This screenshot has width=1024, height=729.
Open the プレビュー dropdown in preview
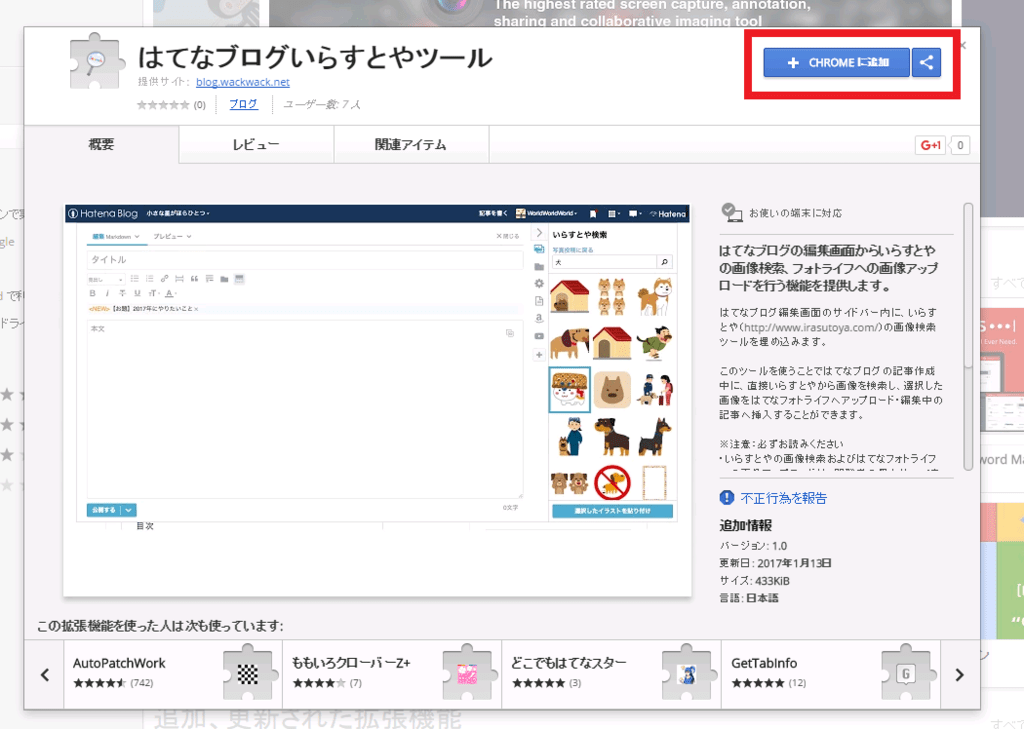tap(172, 236)
